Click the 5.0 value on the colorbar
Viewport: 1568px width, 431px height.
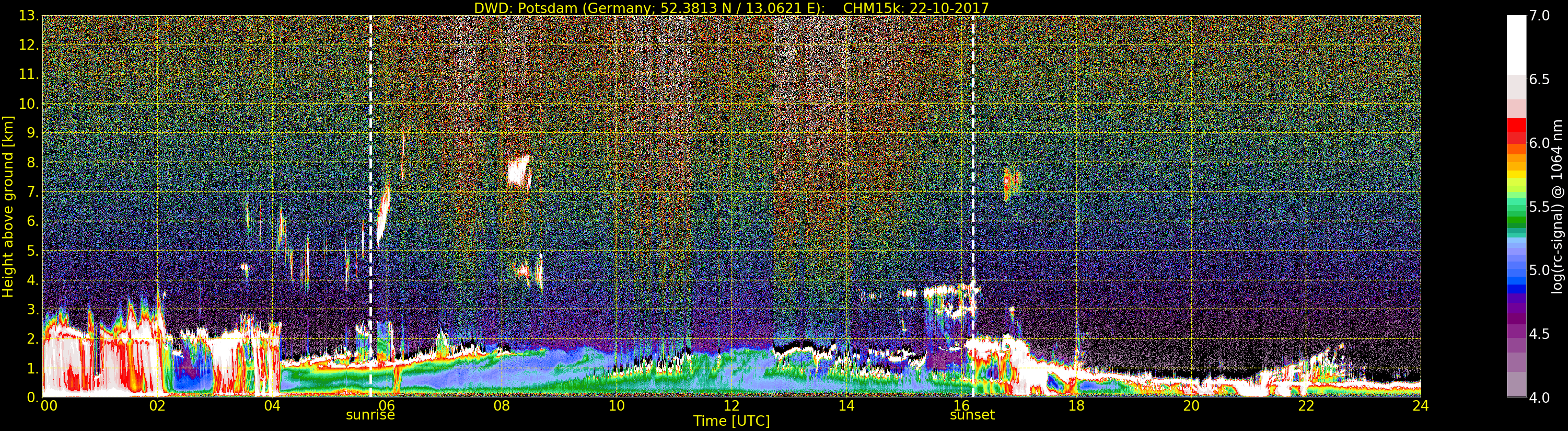(1540, 270)
